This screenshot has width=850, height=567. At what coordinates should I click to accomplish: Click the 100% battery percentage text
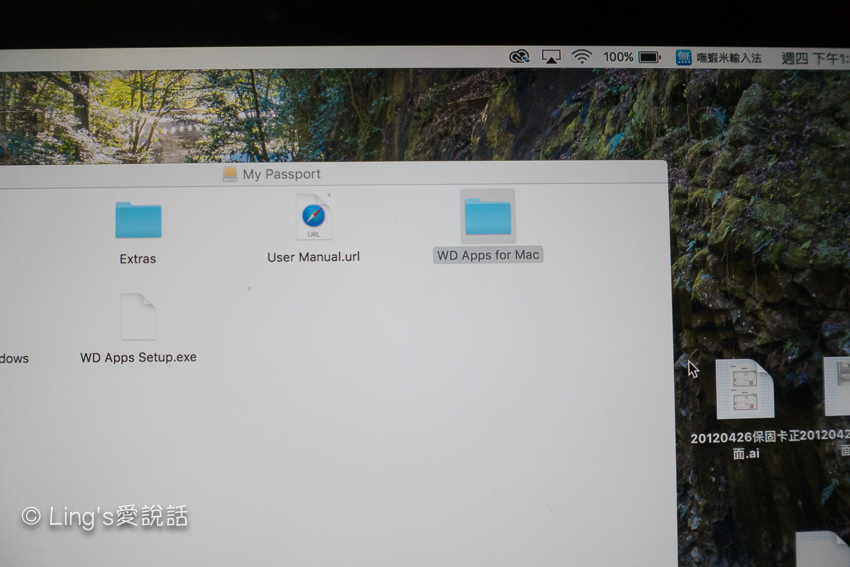618,57
